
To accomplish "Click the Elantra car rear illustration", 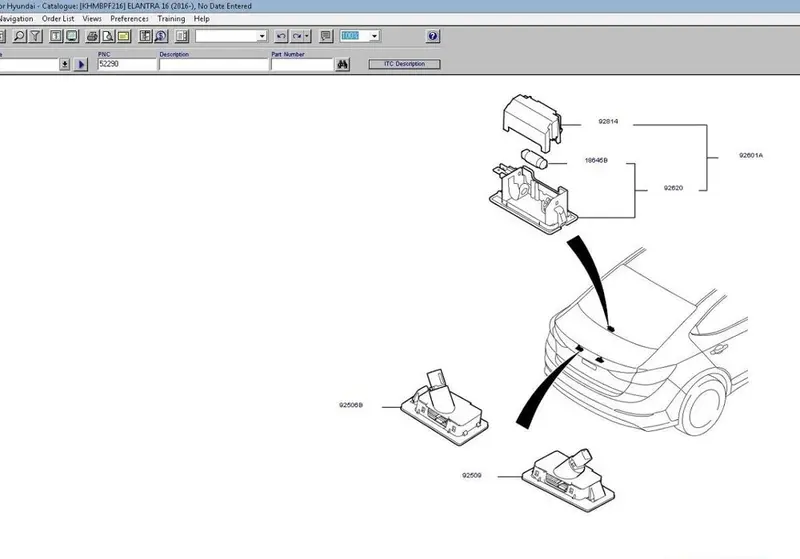I will click(646, 342).
